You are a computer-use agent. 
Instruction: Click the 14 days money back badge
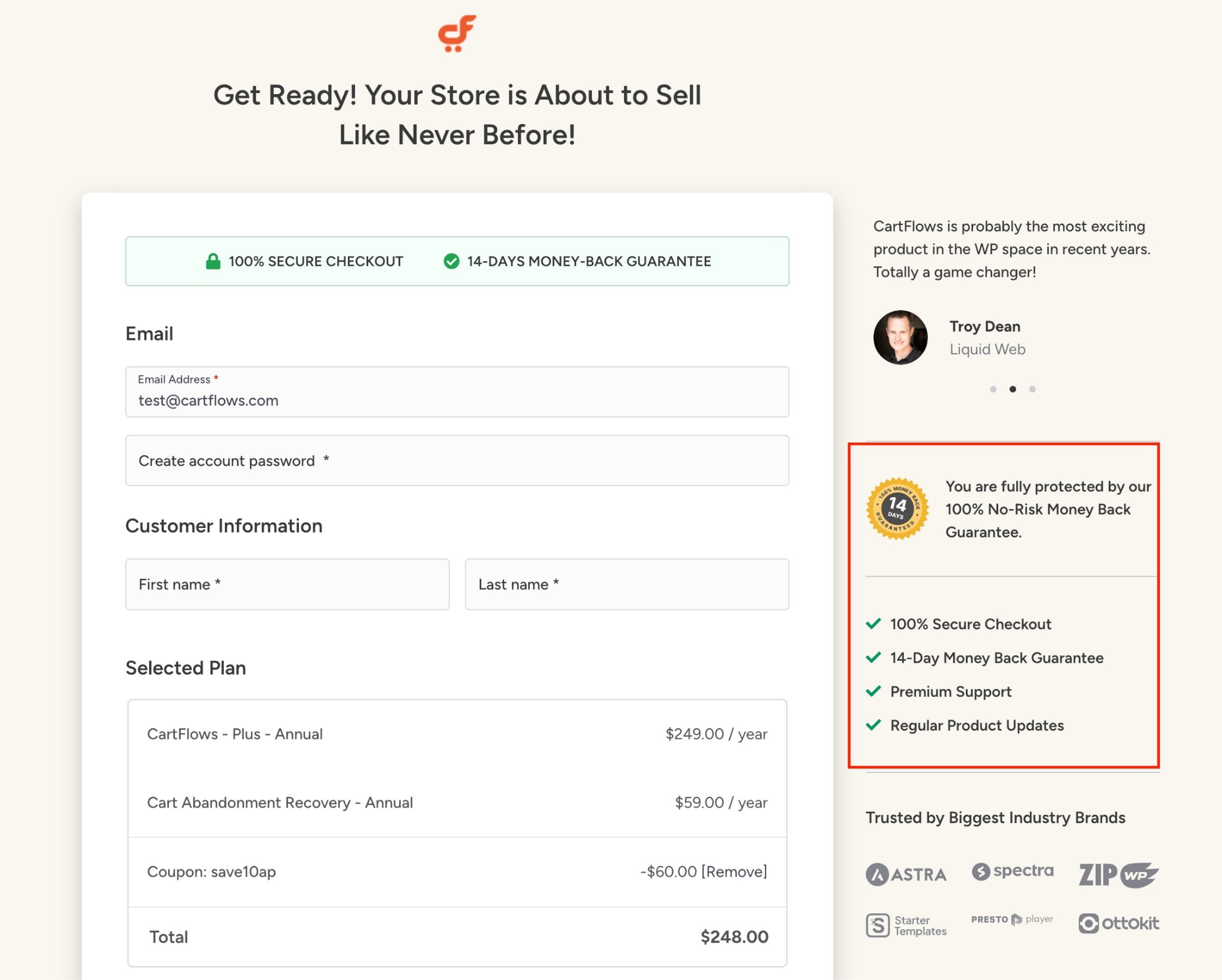point(897,509)
